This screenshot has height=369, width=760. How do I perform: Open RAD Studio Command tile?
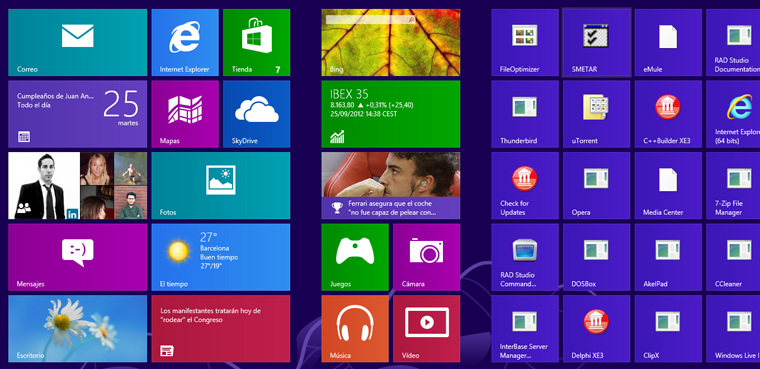pos(525,257)
